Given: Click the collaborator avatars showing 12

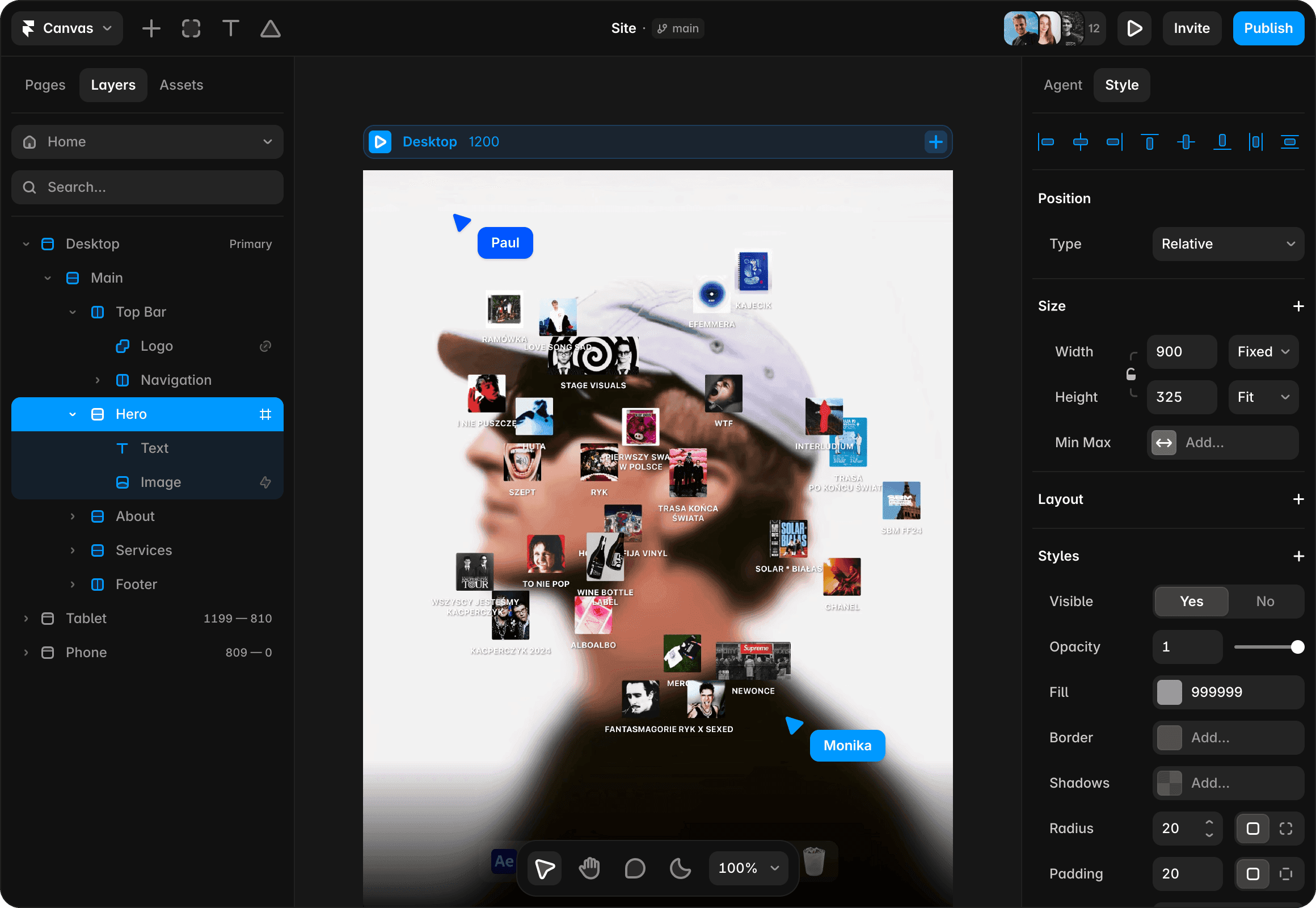Looking at the screenshot, I should pos(1055,28).
